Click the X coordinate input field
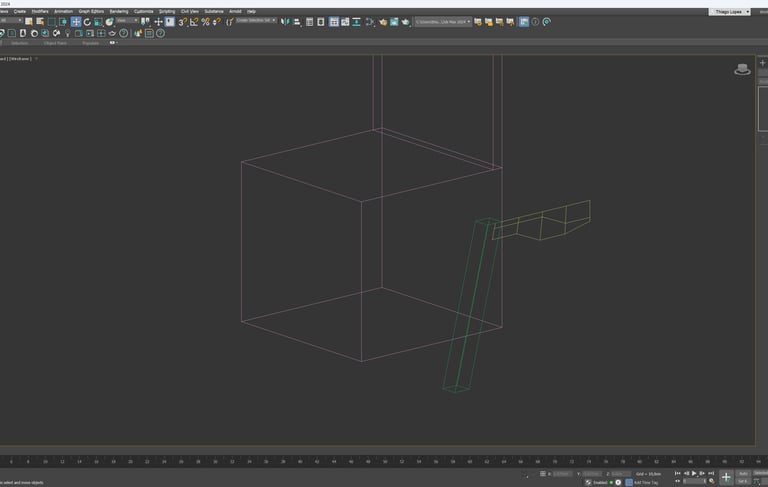 pos(561,473)
